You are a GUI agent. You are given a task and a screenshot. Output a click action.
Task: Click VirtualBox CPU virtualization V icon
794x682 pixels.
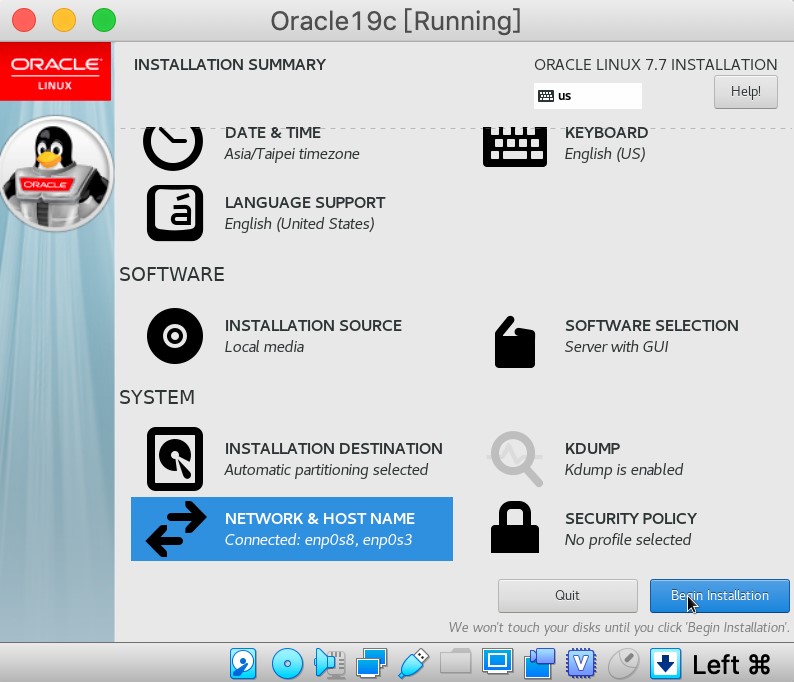[x=581, y=663]
